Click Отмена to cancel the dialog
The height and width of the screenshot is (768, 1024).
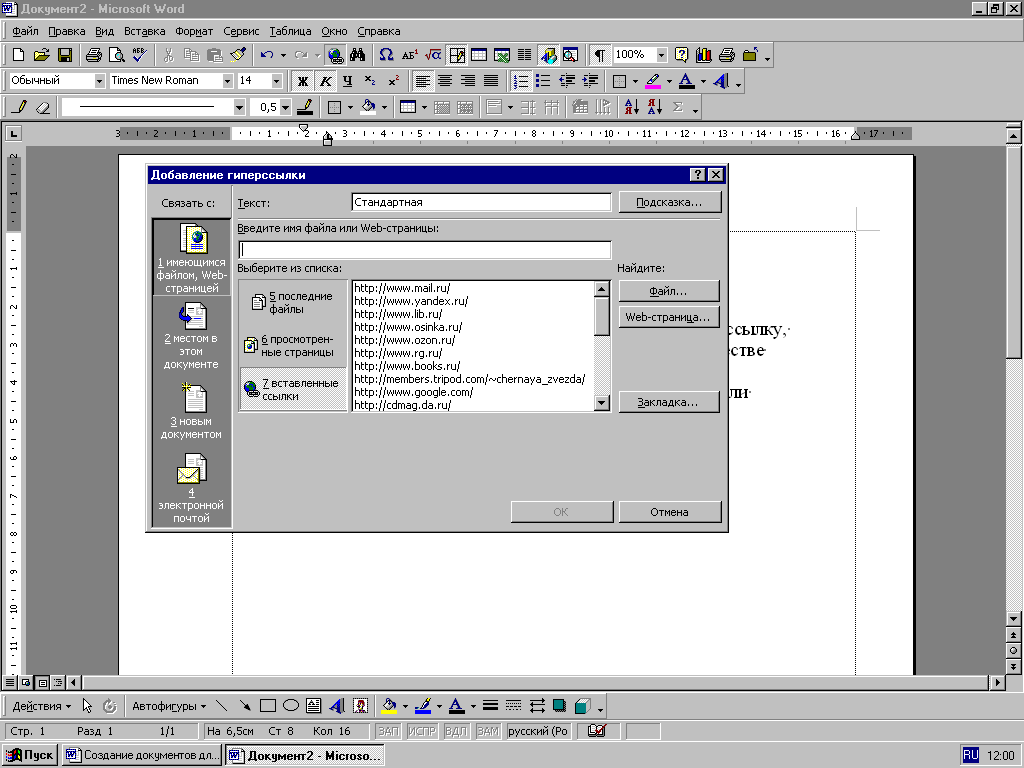click(x=669, y=512)
